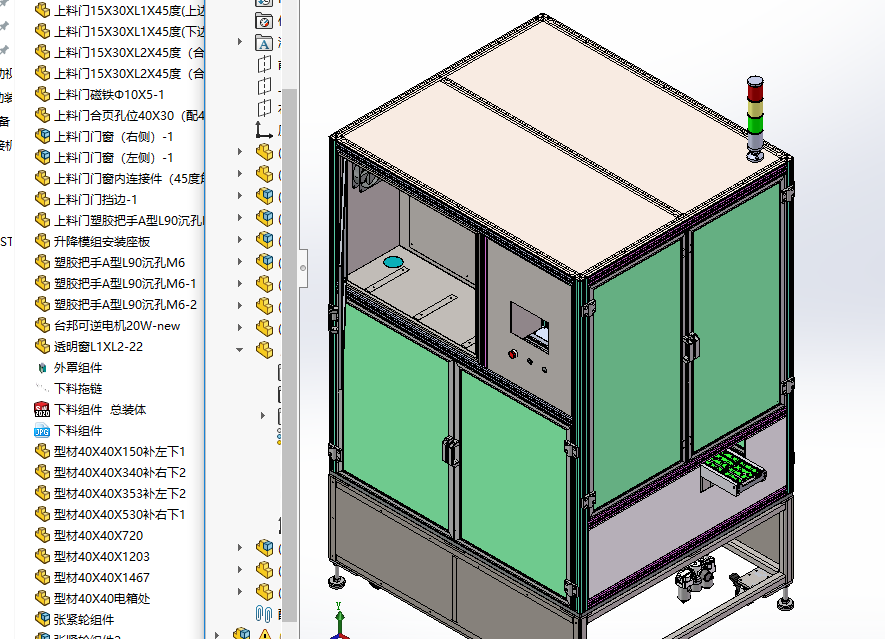Viewport: 885px width, 639px height.
Task: Expand the Annotations folder node
Action: [240, 42]
